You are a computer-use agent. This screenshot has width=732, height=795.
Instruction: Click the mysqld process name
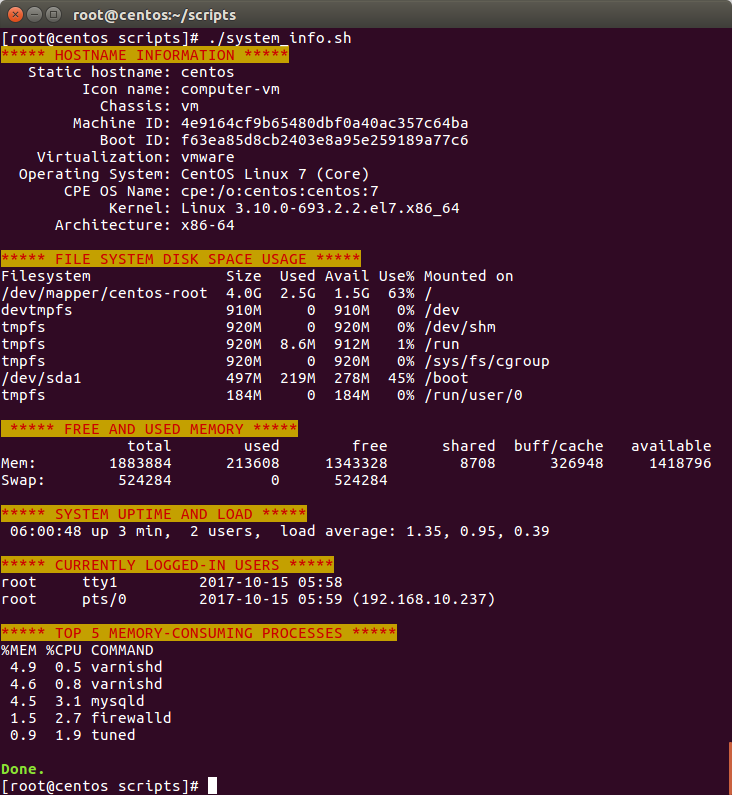point(117,701)
